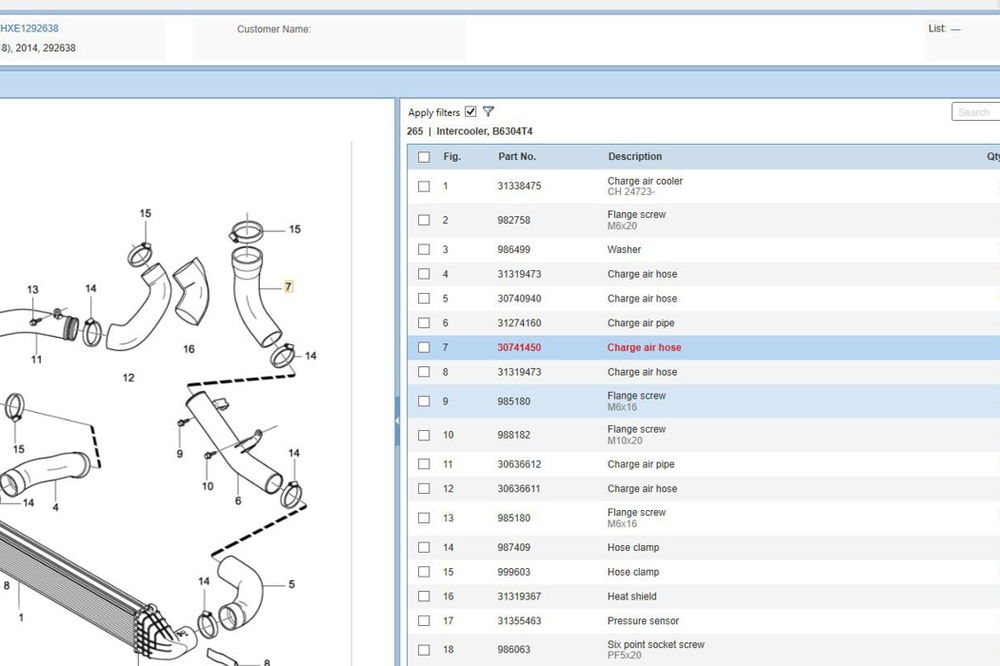This screenshot has height=666, width=1000.
Task: Click callout 16 in the diagram
Action: tap(189, 349)
